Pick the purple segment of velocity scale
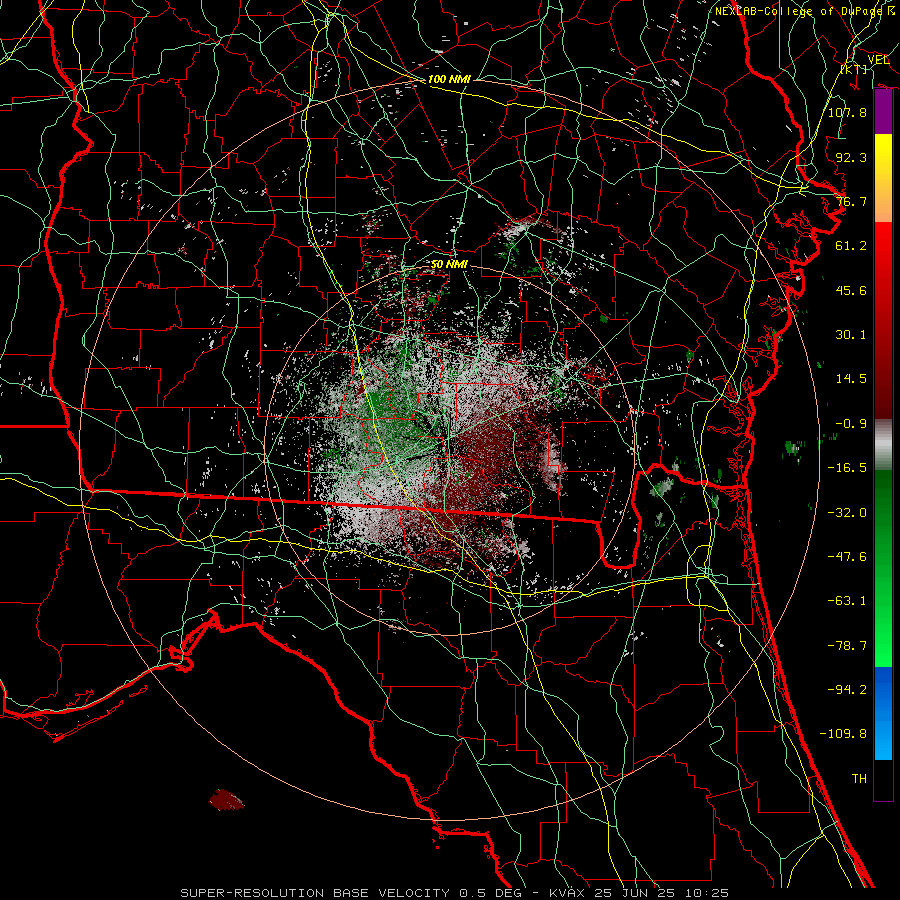Viewport: 900px width, 900px height. [883, 112]
